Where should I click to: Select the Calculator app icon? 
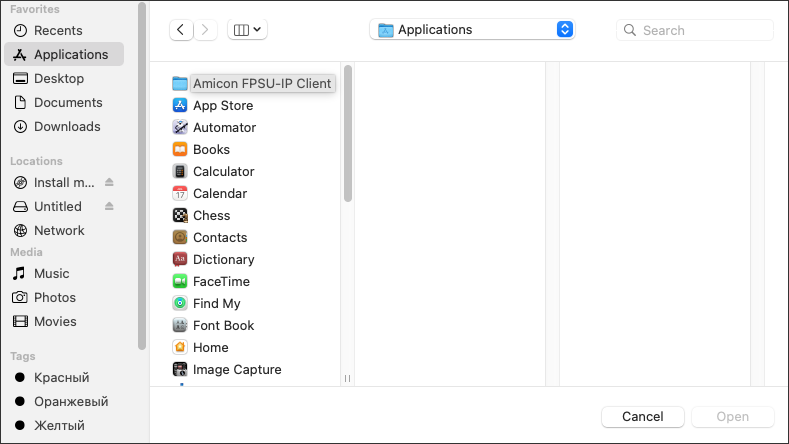click(180, 172)
